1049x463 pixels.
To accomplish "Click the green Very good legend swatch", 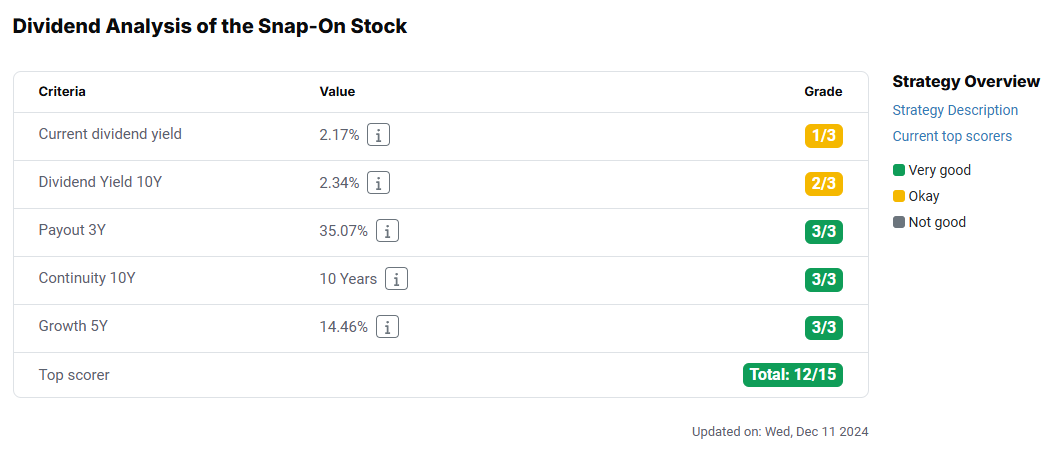I will click(898, 170).
